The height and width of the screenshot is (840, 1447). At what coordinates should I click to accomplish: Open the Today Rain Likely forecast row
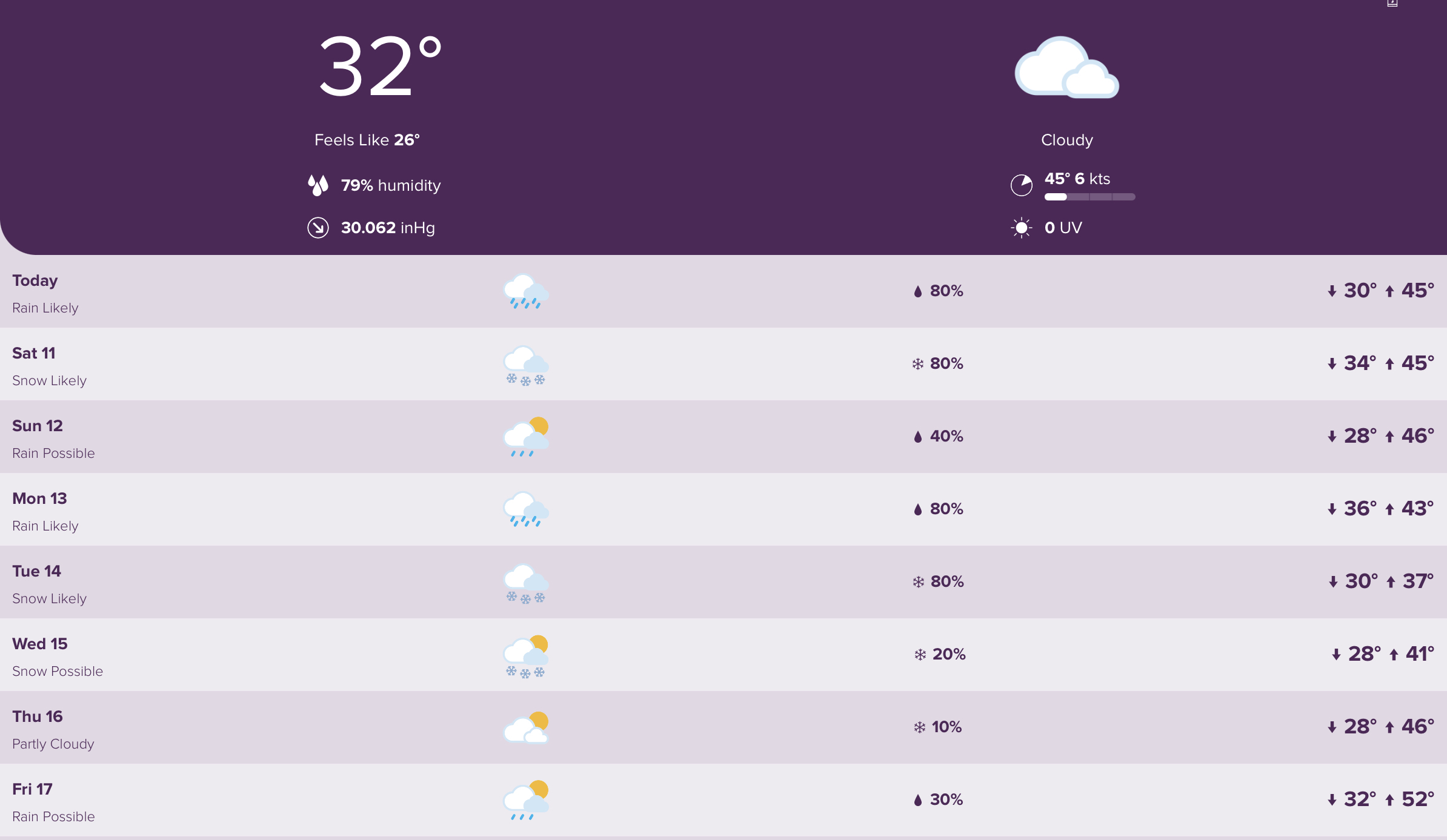click(x=723, y=291)
